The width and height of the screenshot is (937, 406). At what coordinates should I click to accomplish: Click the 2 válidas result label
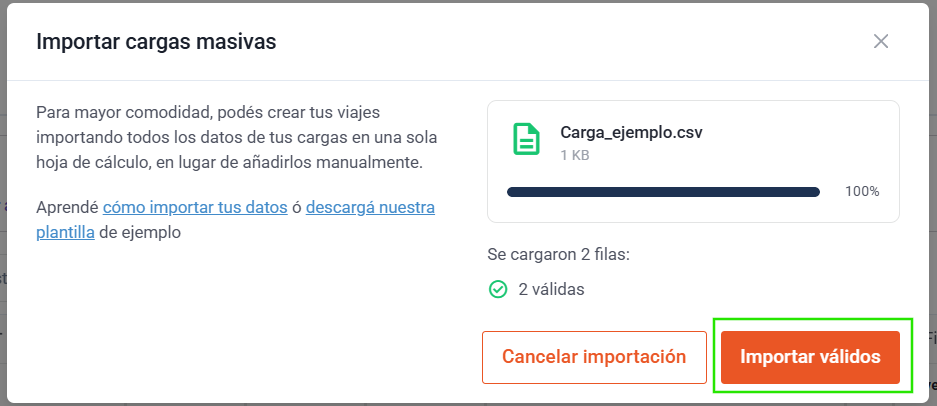tap(551, 289)
